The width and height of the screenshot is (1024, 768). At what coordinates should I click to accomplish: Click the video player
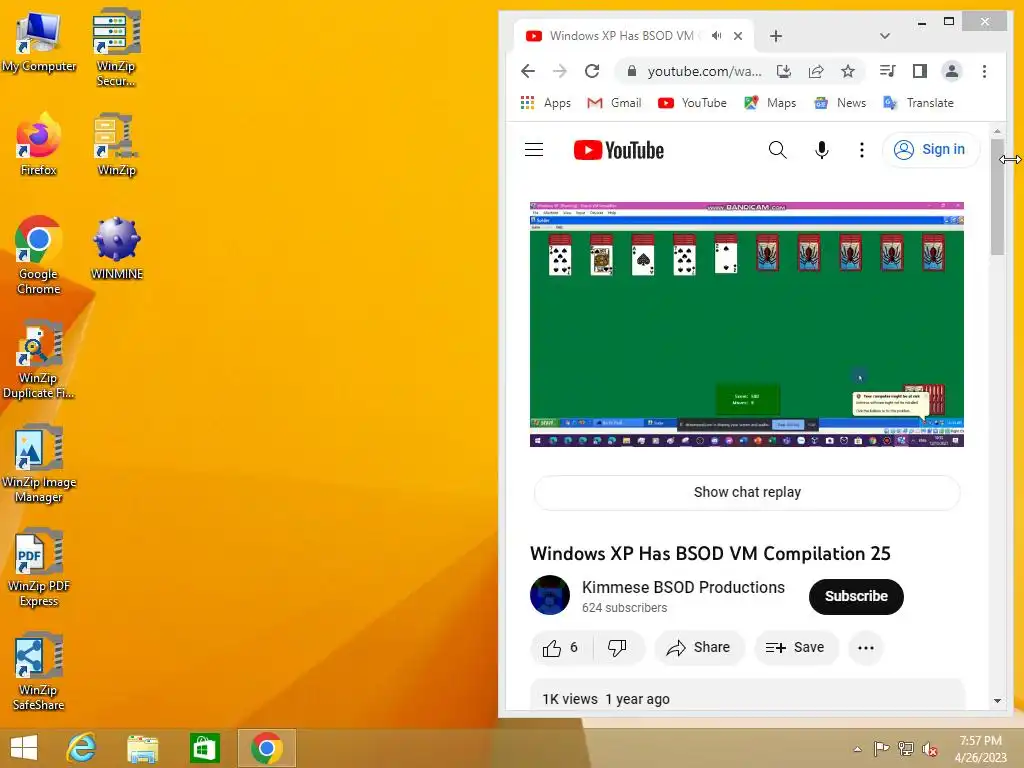746,325
